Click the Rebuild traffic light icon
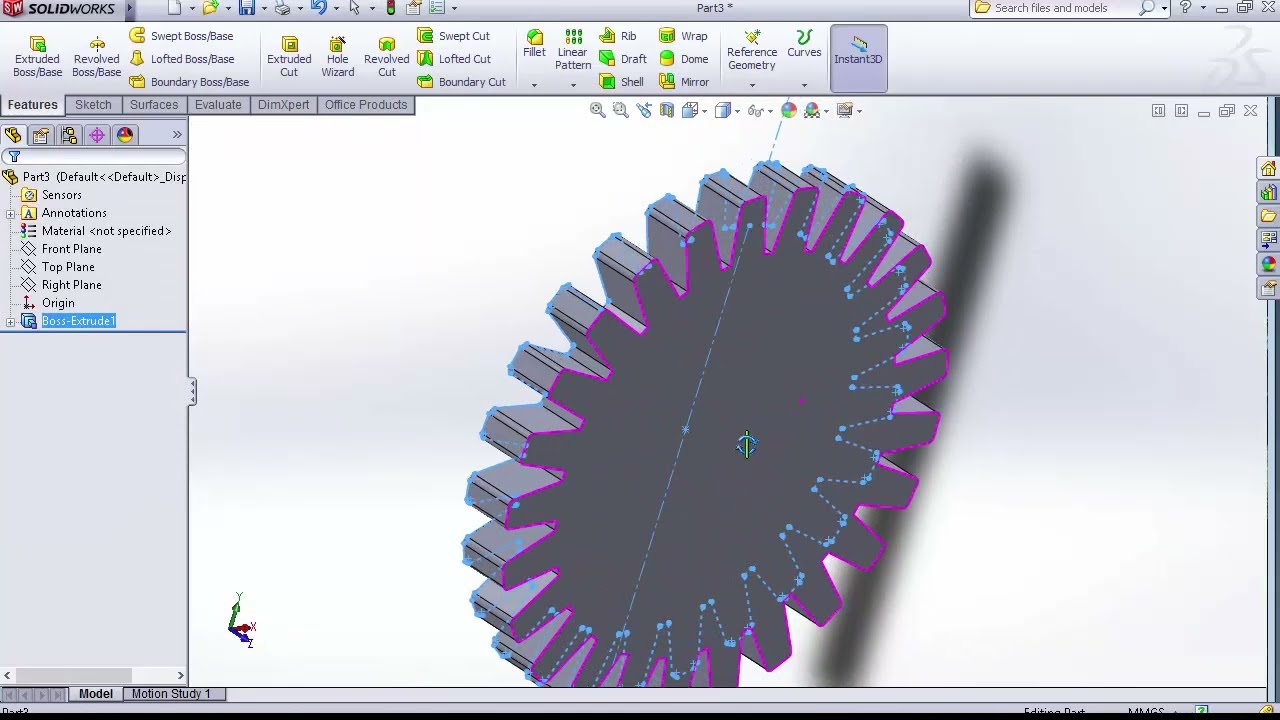Image resolution: width=1280 pixels, height=720 pixels. click(x=390, y=8)
